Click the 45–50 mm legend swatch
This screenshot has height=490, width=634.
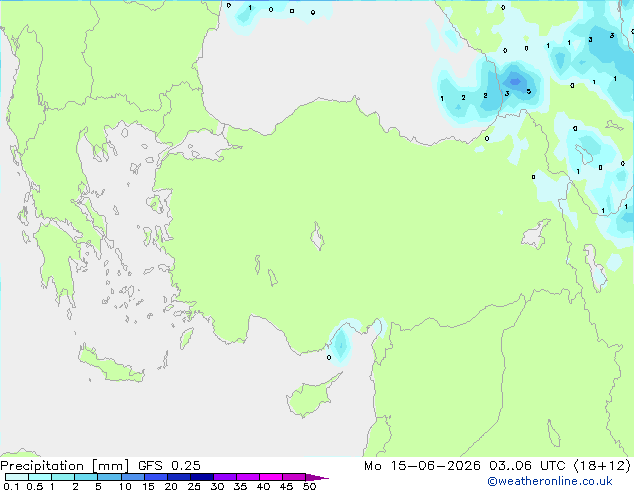294,477
